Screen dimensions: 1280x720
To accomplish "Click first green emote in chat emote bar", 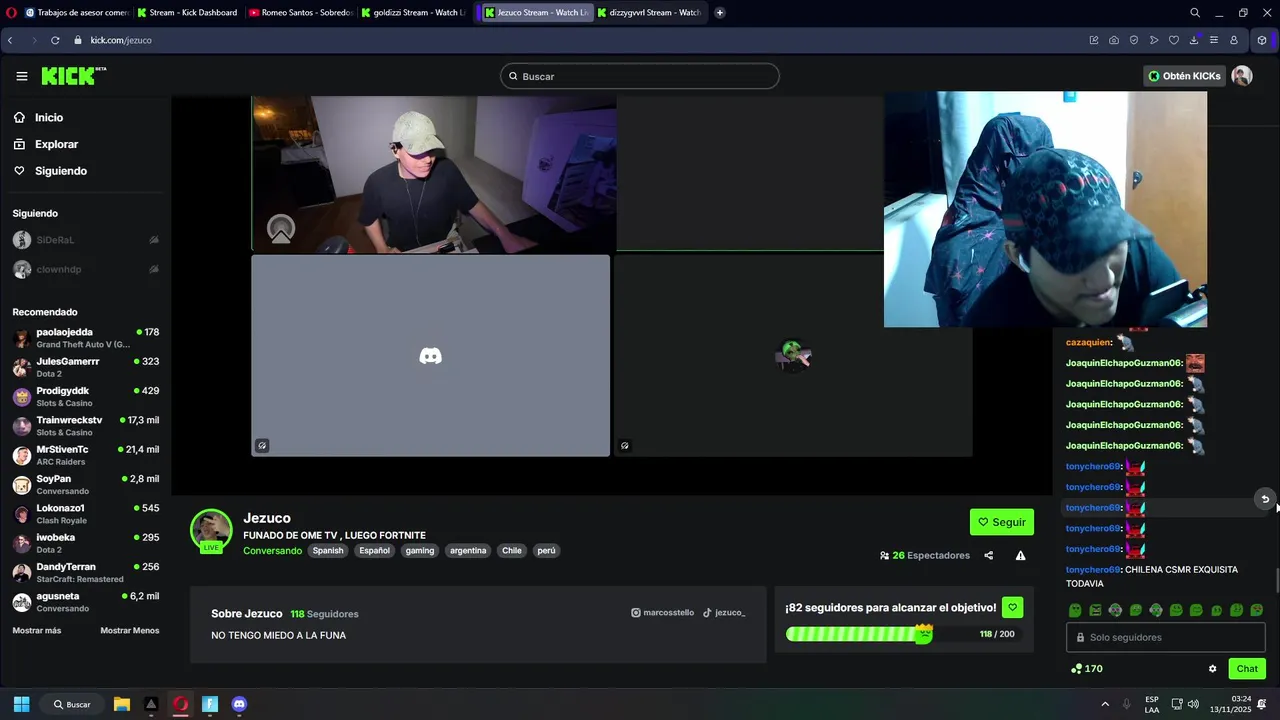I will pos(1075,610).
